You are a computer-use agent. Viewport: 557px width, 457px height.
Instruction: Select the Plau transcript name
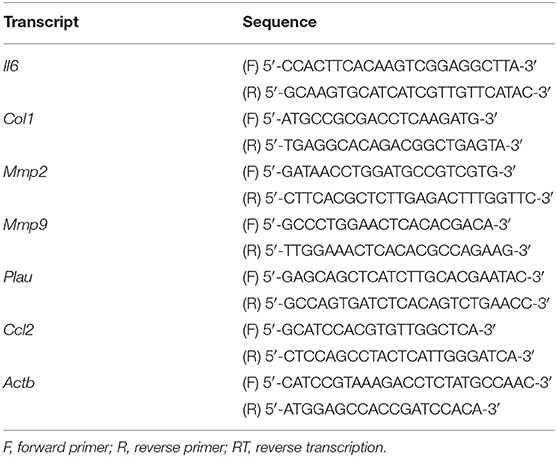pos(18,278)
